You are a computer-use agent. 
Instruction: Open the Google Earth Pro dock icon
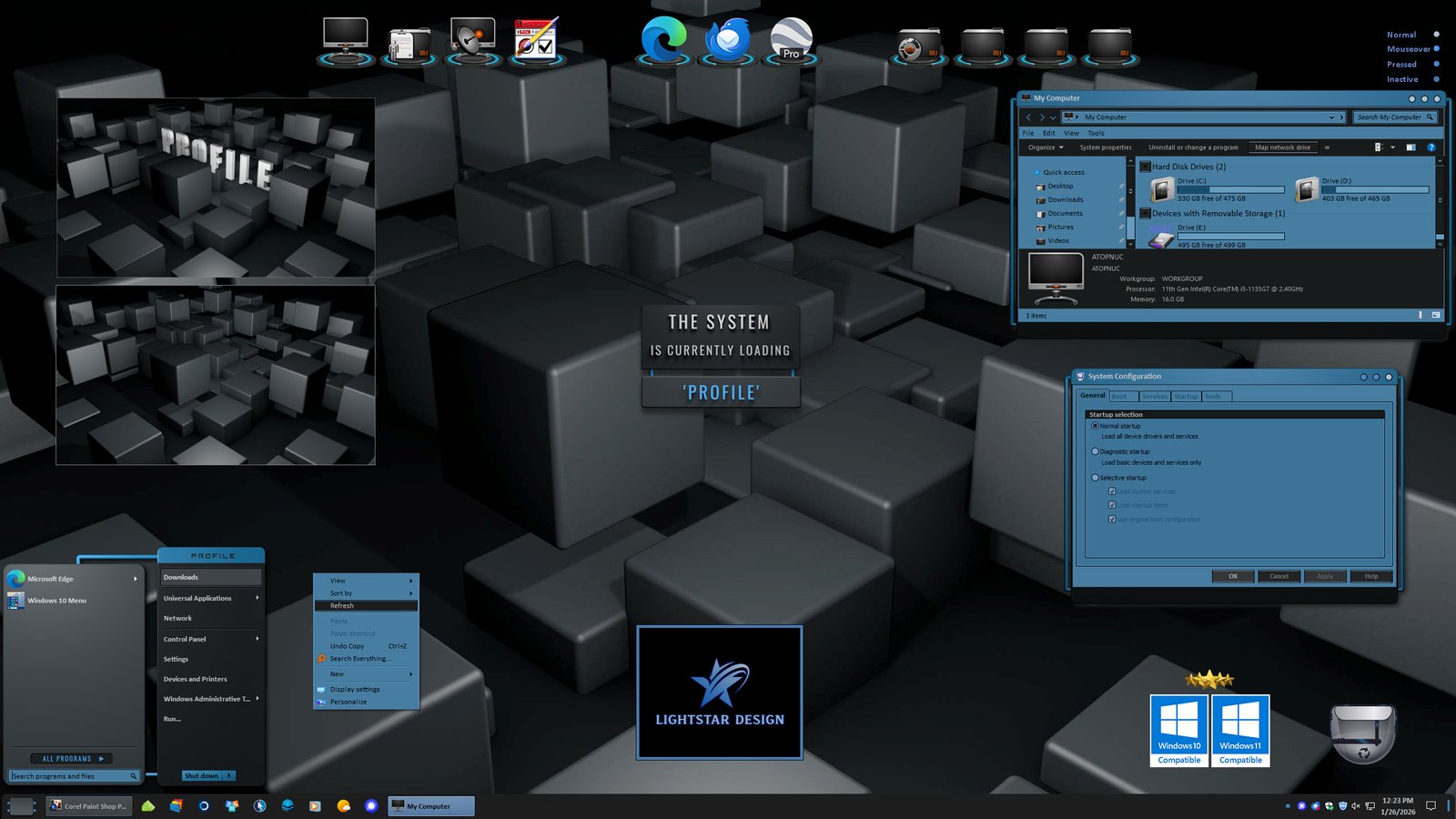click(x=791, y=40)
